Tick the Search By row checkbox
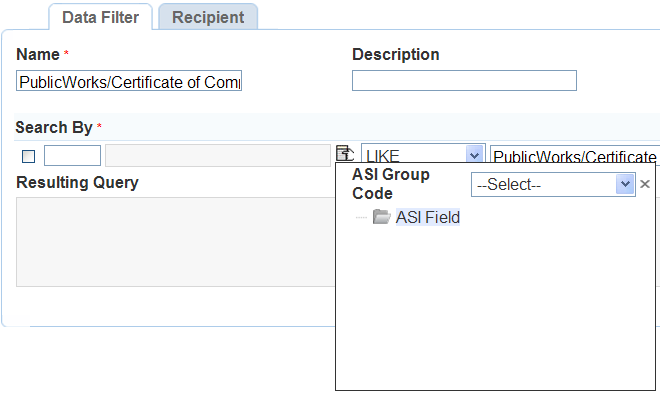Image resolution: width=660 pixels, height=395 pixels. coord(29,156)
